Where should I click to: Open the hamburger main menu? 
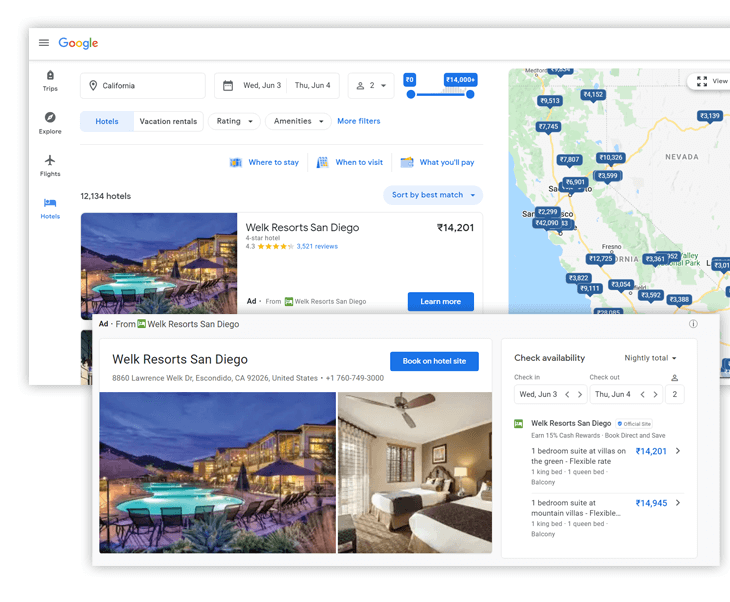[x=44, y=43]
